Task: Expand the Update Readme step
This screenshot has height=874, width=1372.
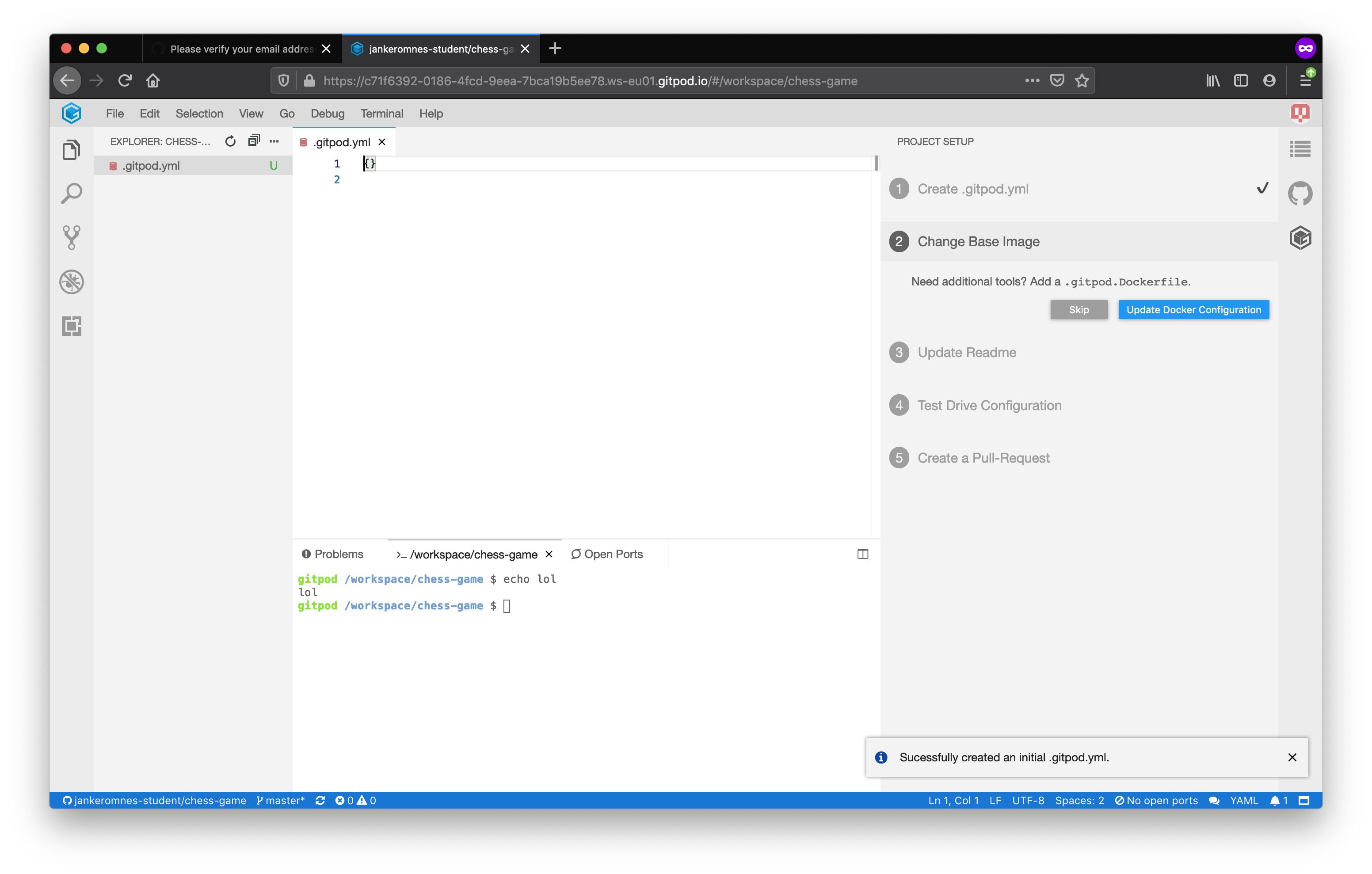Action: (x=966, y=352)
